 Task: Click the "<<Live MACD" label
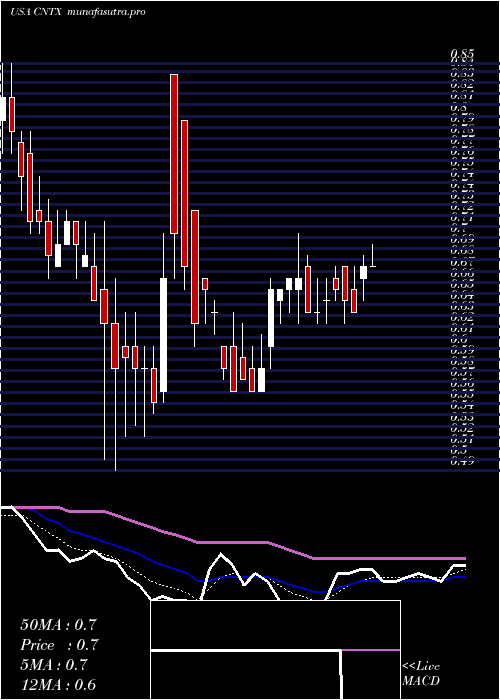click(x=421, y=674)
